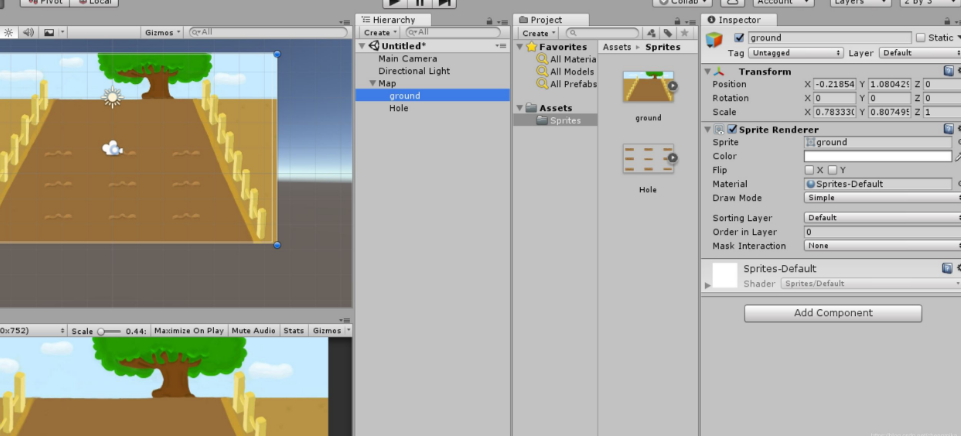Click Scale Y value field
Screen dimensions: 962x436
pos(889,112)
